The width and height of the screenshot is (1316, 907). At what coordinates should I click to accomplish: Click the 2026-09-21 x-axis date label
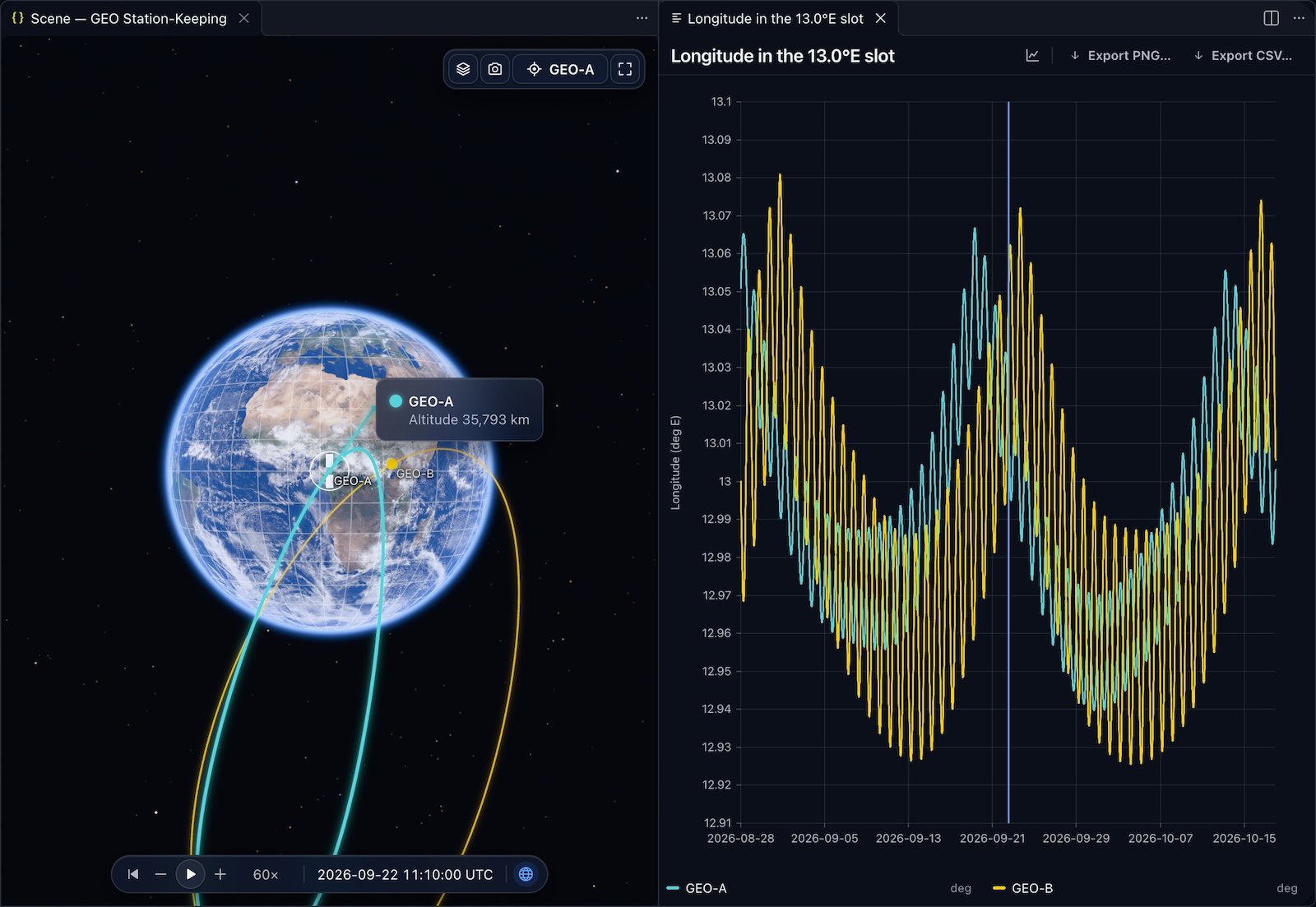coord(992,838)
